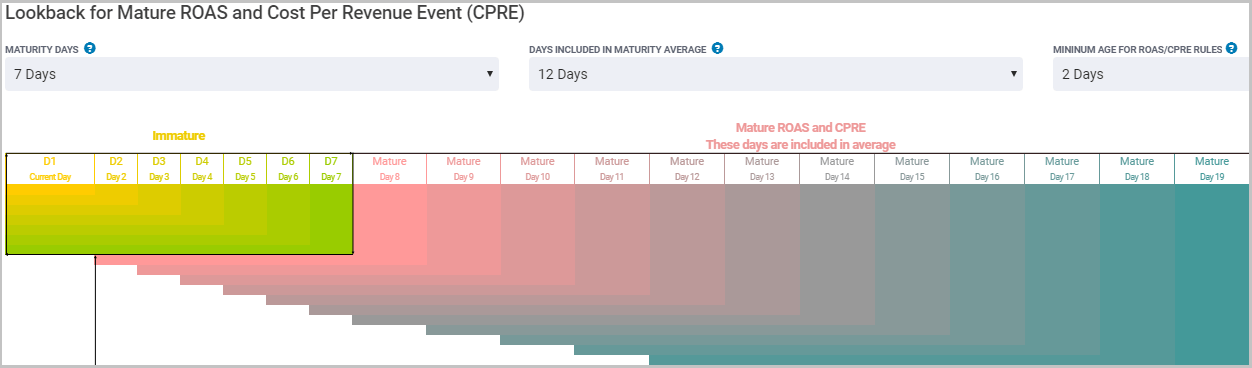Open the Maturity Days dropdown showing 7 Days
The image size is (1252, 368).
[x=252, y=74]
